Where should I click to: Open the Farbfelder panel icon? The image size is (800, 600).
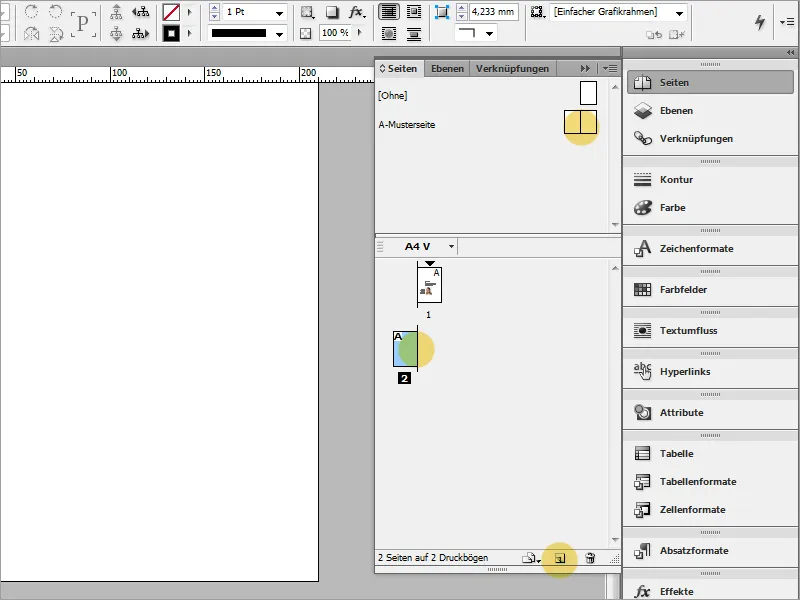click(642, 290)
